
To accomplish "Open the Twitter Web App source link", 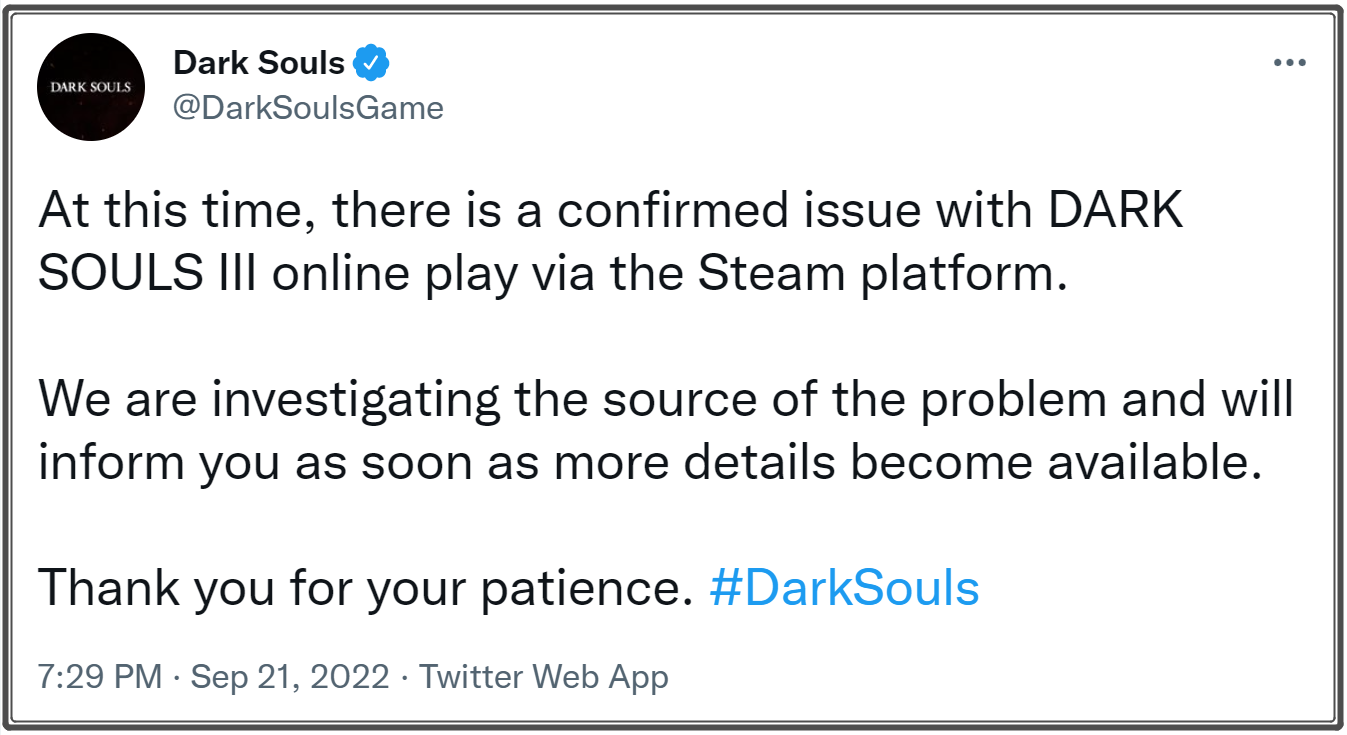I will tap(543, 677).
